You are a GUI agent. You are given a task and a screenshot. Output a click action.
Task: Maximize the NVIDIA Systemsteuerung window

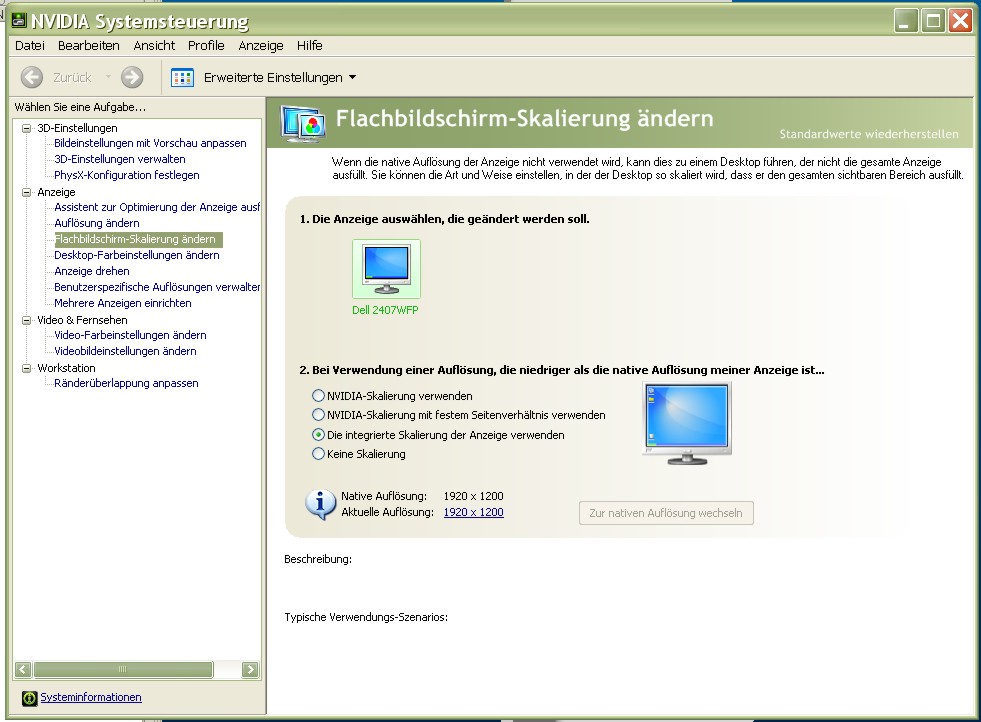point(933,21)
